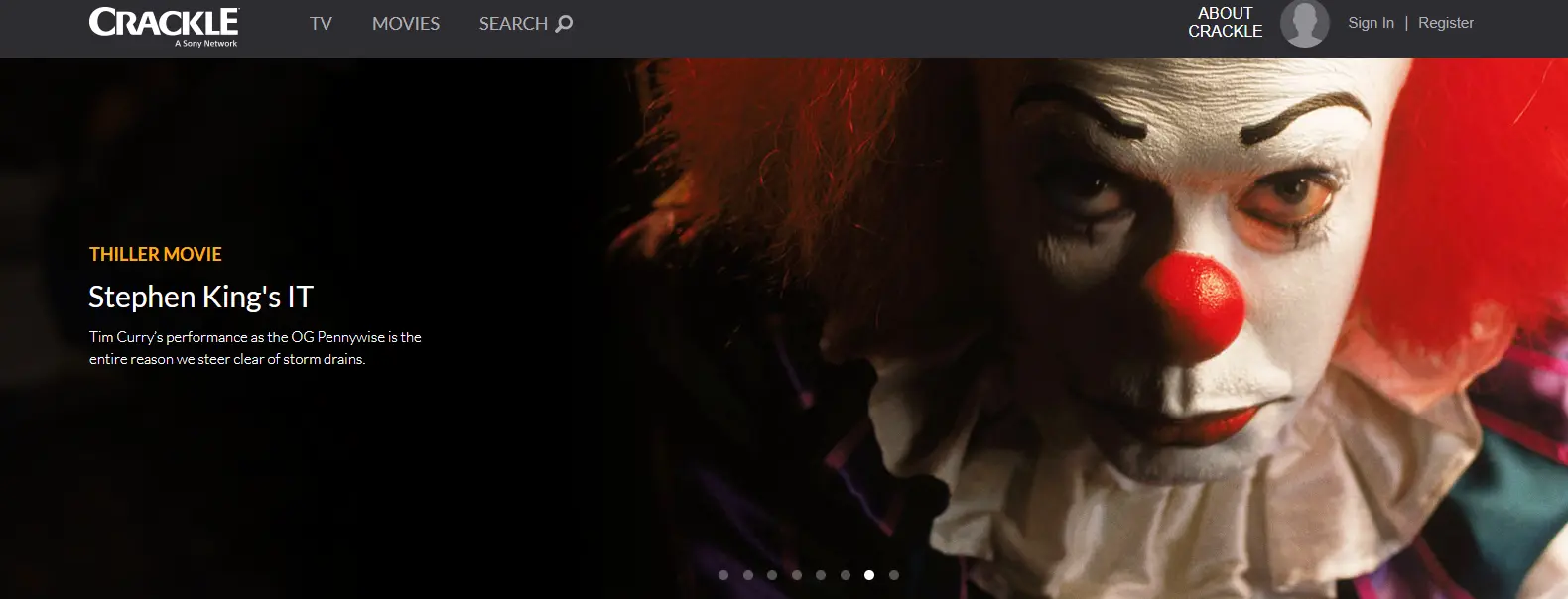This screenshot has height=599, width=1568.
Task: Jump to the first carousel slide dot
Action: (723, 575)
